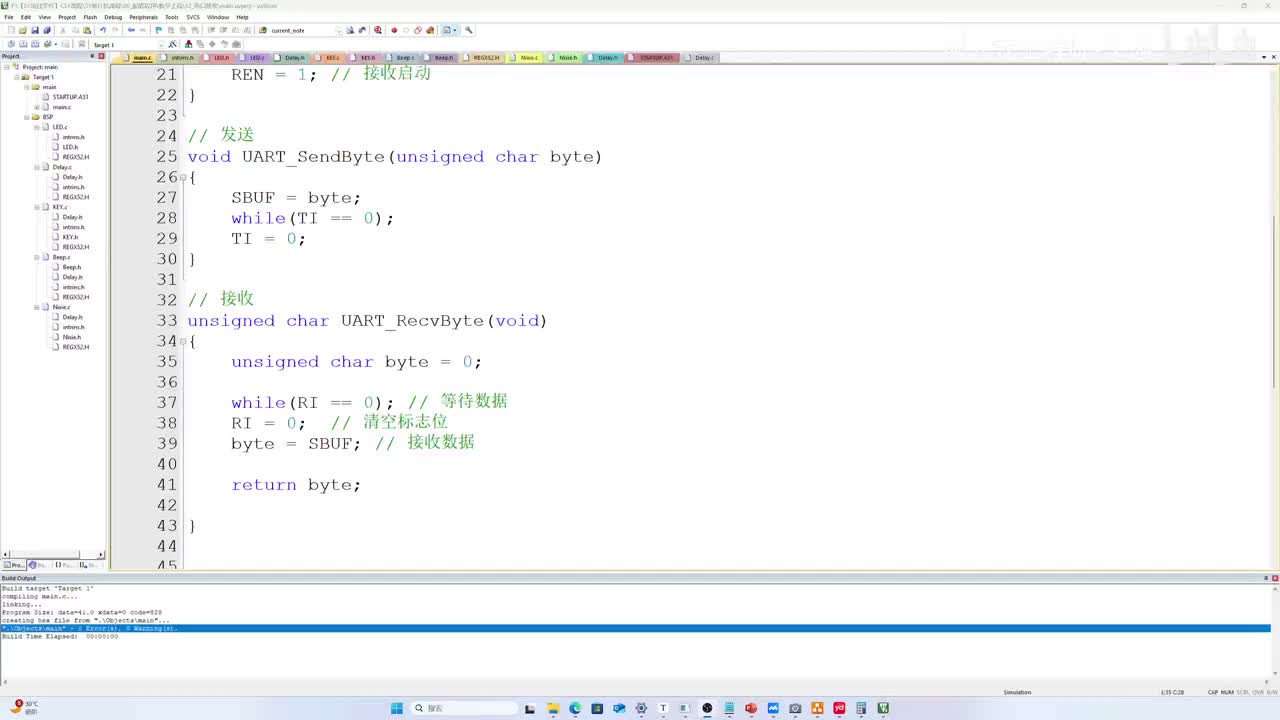This screenshot has width=1280, height=720.
Task: Select Beep.h under Beep.c in project tree
Action: tap(72, 267)
